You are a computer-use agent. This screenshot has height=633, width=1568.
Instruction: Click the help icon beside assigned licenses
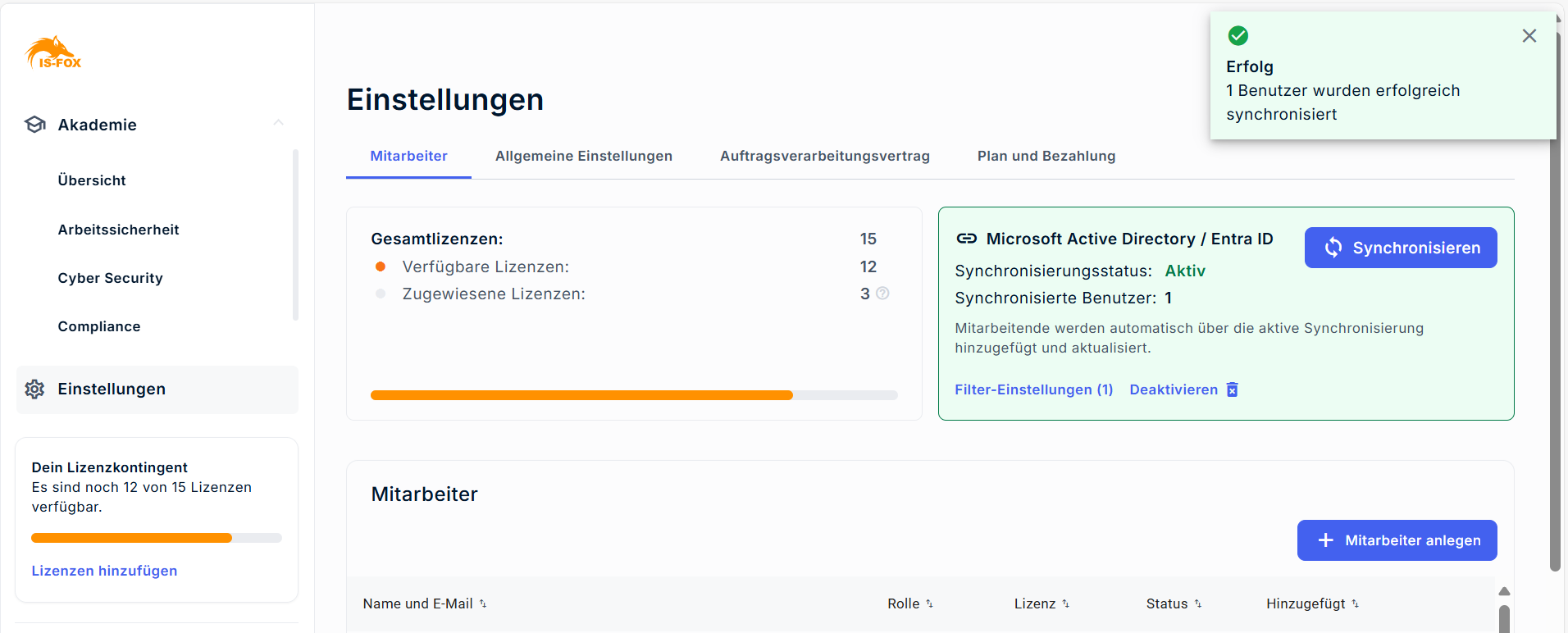tap(882, 294)
